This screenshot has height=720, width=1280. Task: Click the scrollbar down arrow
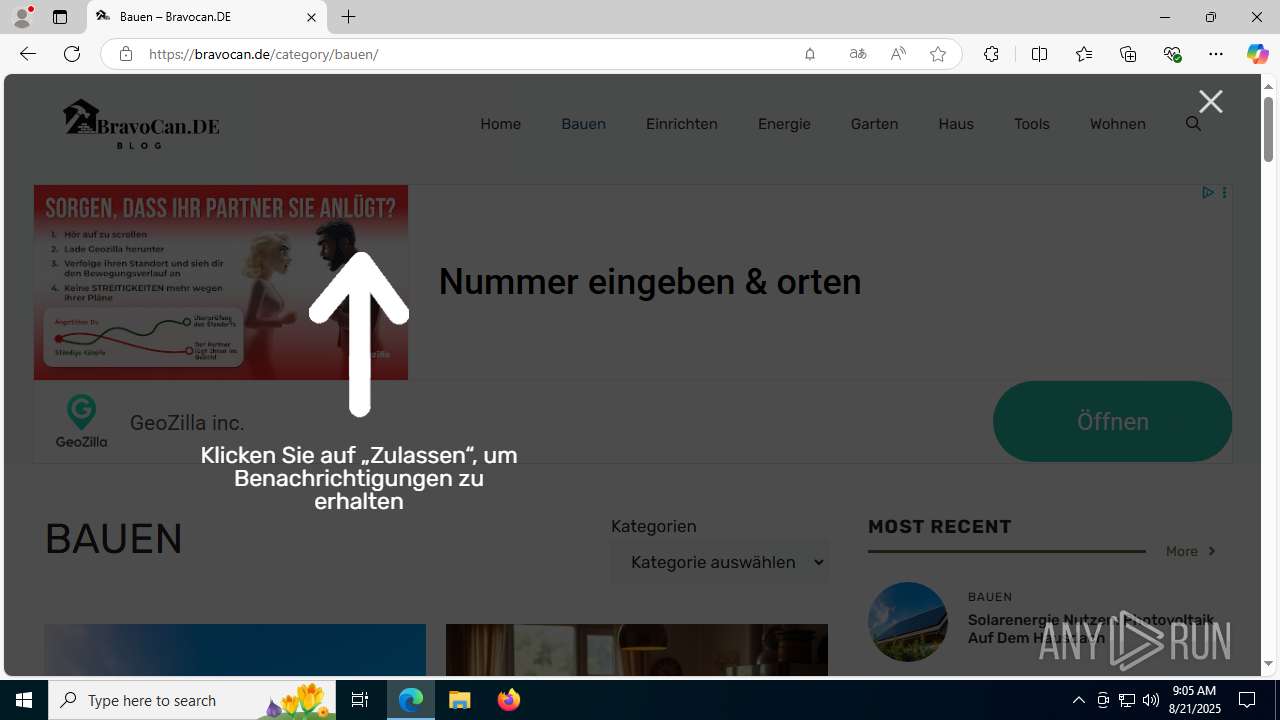[x=1268, y=664]
